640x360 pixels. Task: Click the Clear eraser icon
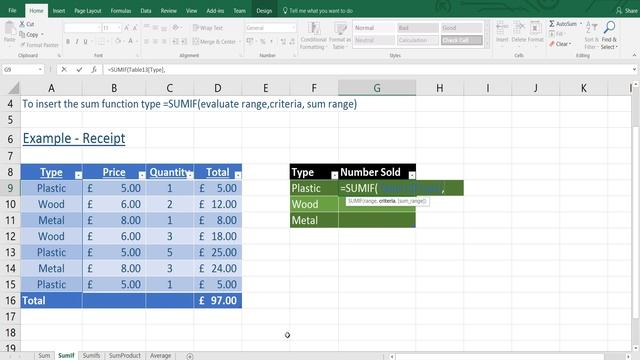click(552, 44)
